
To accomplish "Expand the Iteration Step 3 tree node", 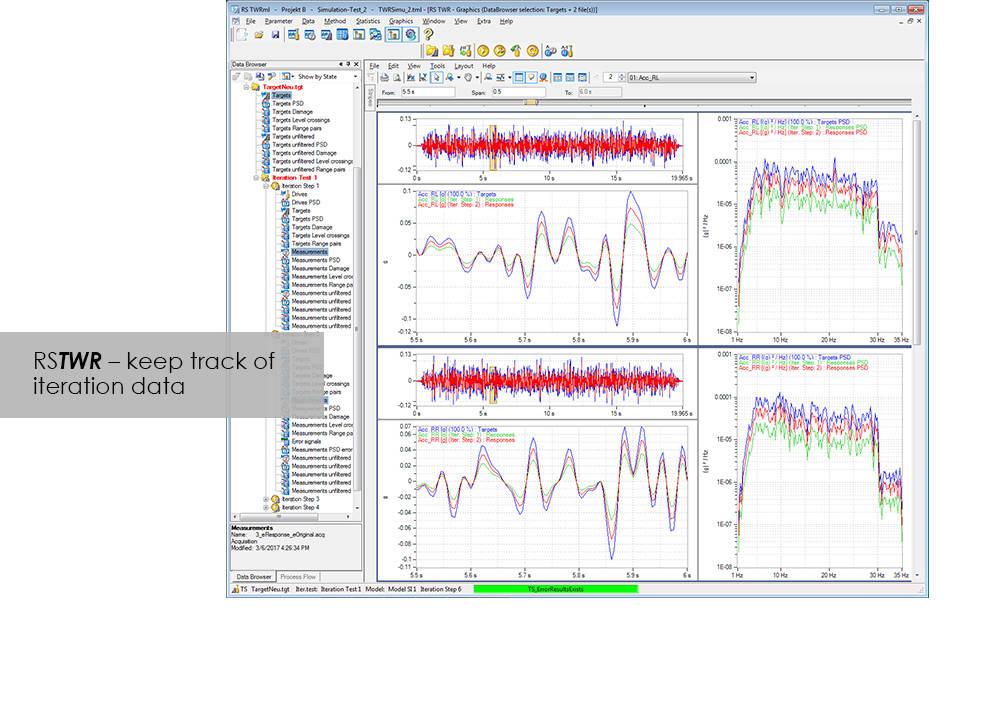I will pyautogui.click(x=266, y=499).
